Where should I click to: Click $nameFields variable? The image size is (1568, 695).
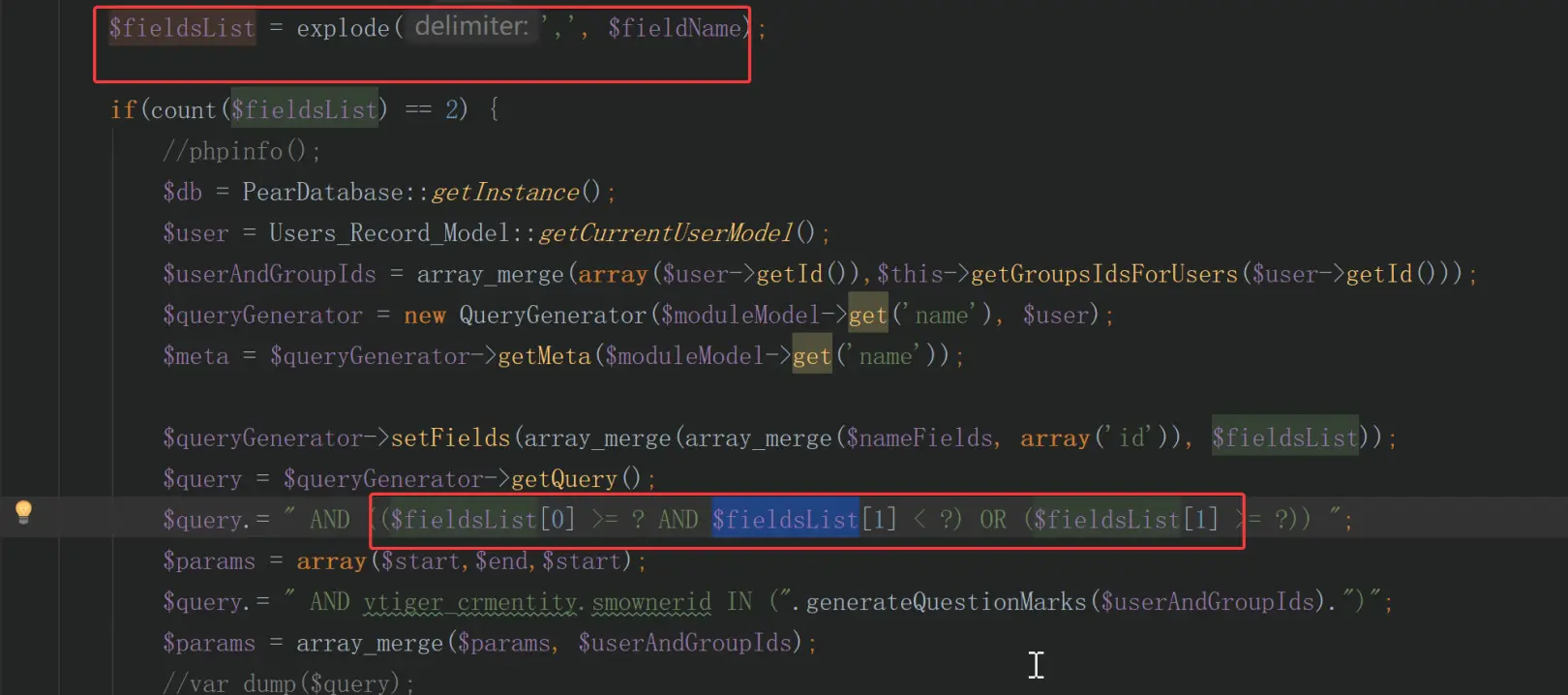click(x=920, y=438)
